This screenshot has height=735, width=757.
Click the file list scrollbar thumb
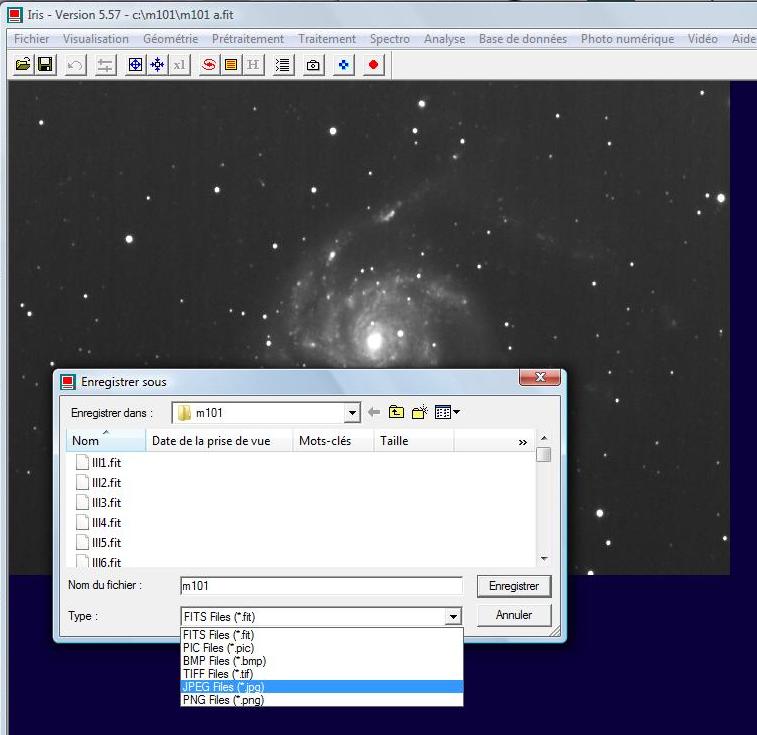544,454
